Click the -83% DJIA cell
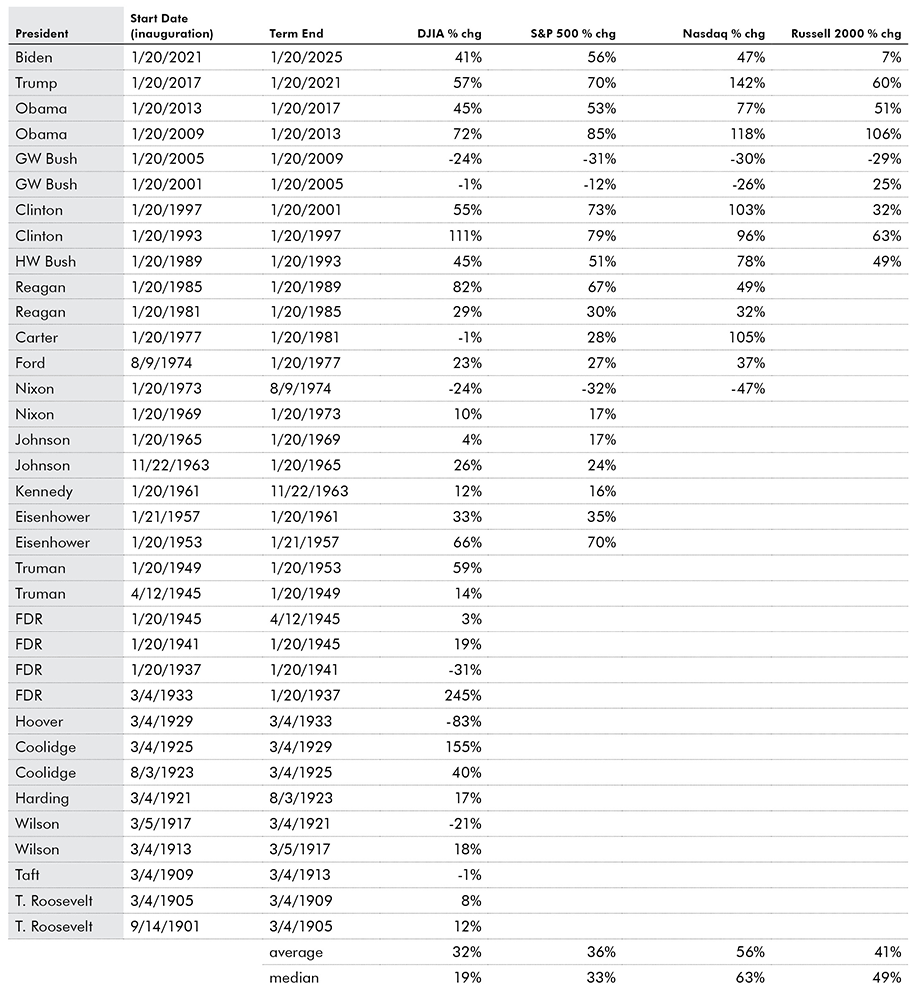 click(x=465, y=721)
